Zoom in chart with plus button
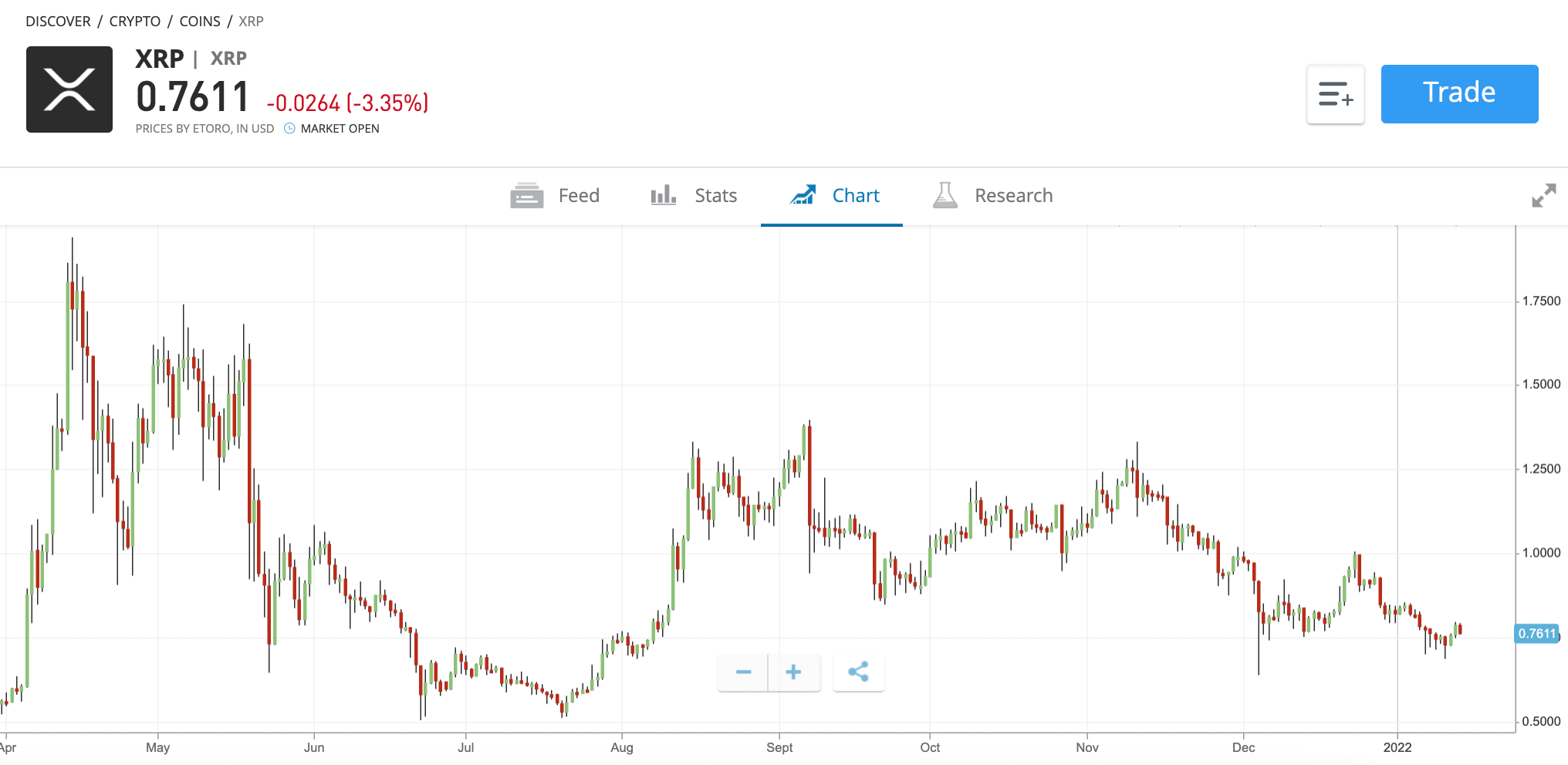Viewport: 1568px width, 765px height. coord(794,672)
